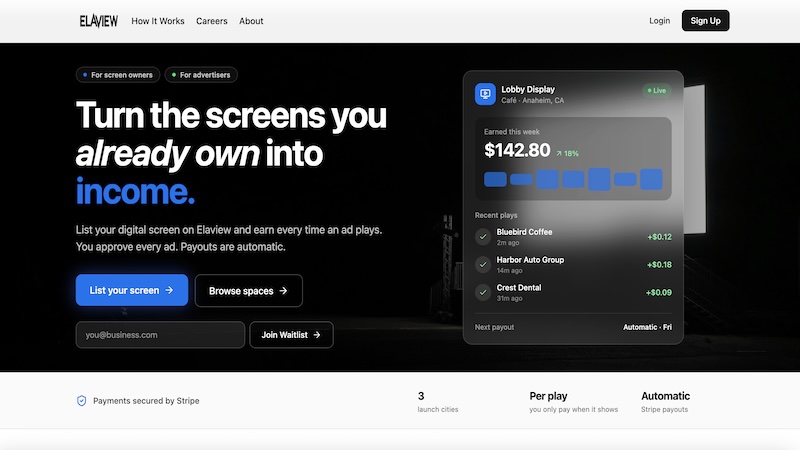This screenshot has height=450, width=800.
Task: Click the Lobby Display monitor icon
Action: pyautogui.click(x=485, y=94)
